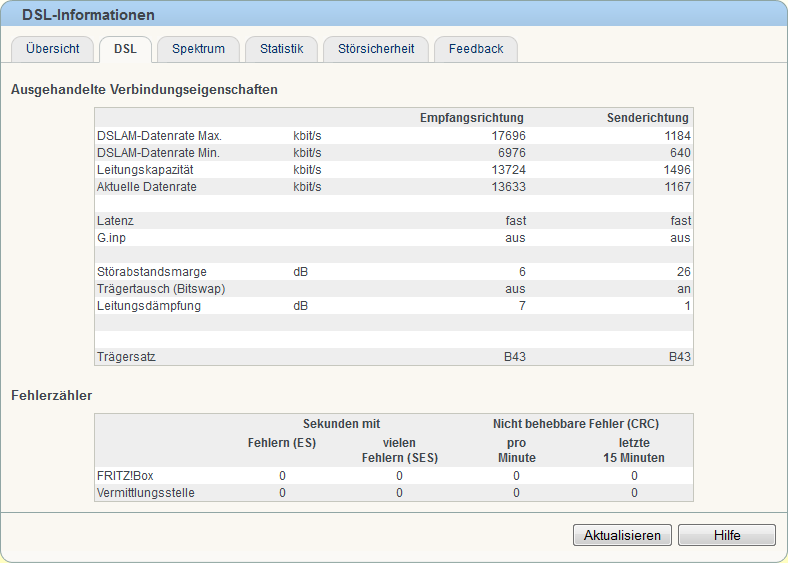Click the Trägersatz row label
This screenshot has width=788, height=563.
click(x=126, y=357)
